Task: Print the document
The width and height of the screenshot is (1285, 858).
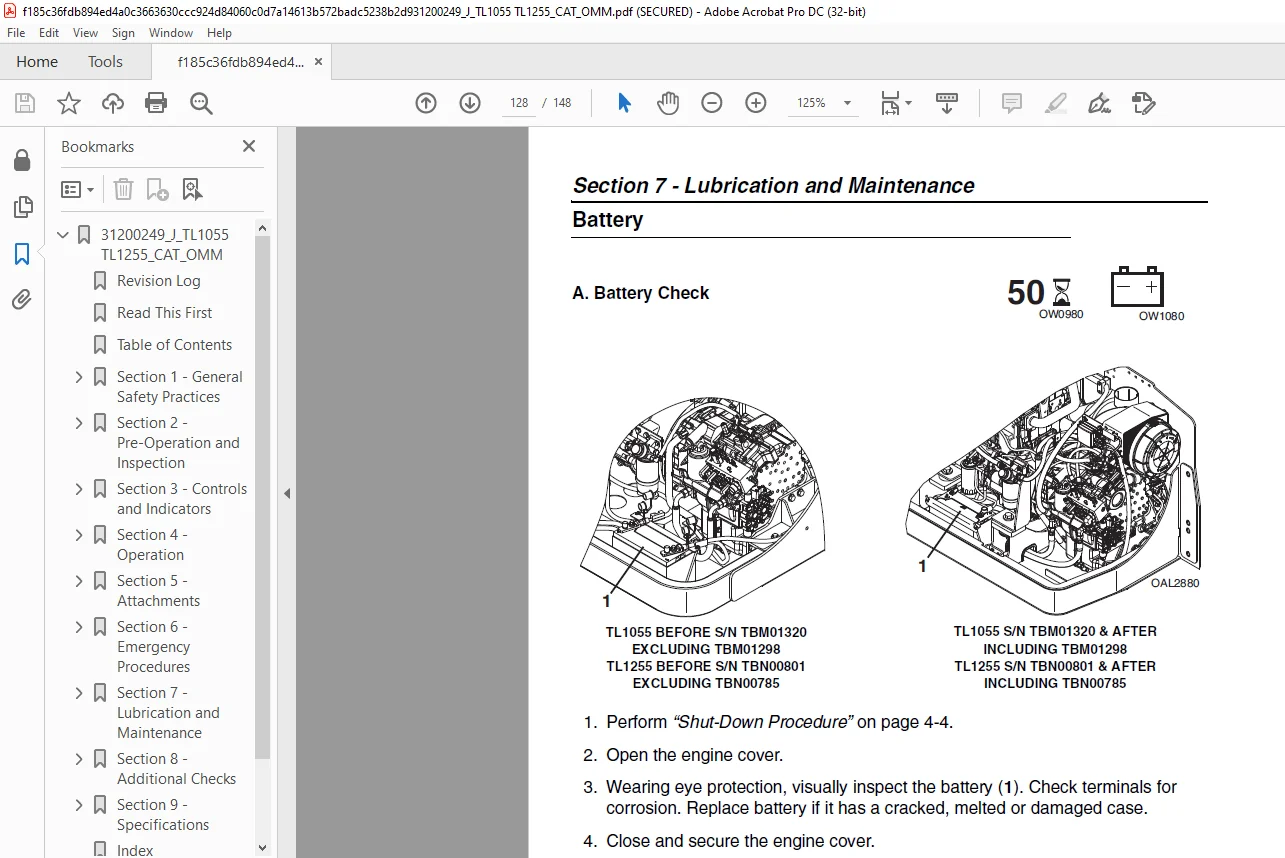Action: 156,103
